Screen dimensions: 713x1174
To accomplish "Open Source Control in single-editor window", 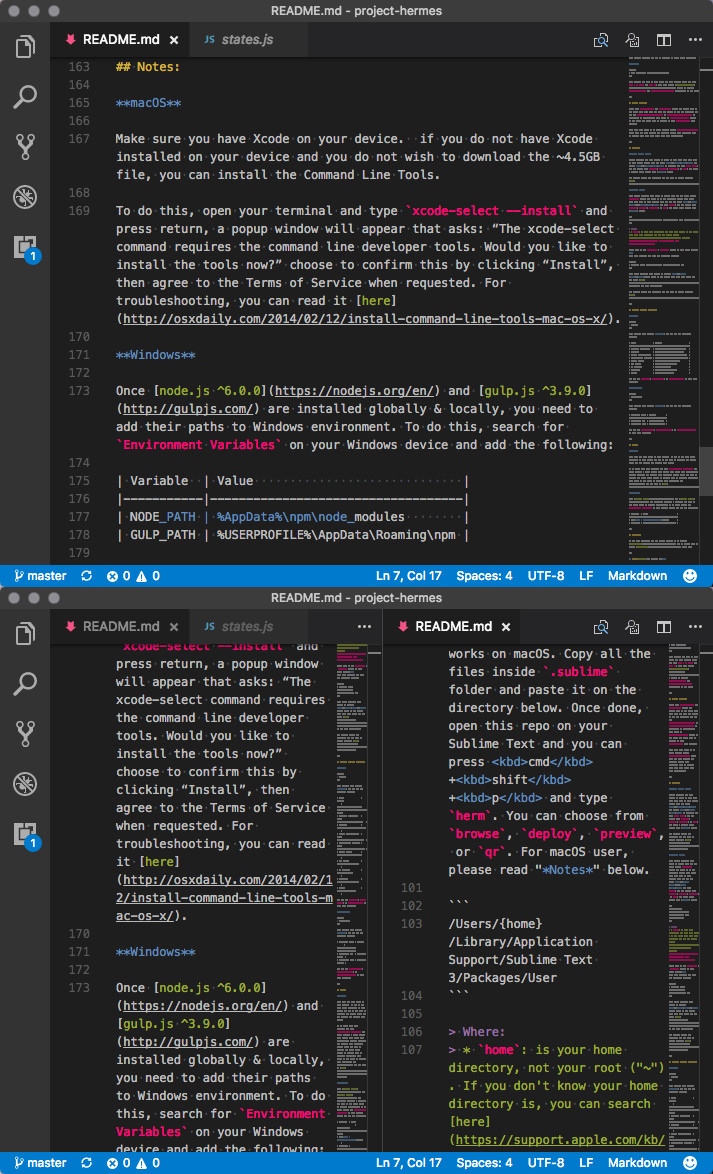I will (25, 147).
